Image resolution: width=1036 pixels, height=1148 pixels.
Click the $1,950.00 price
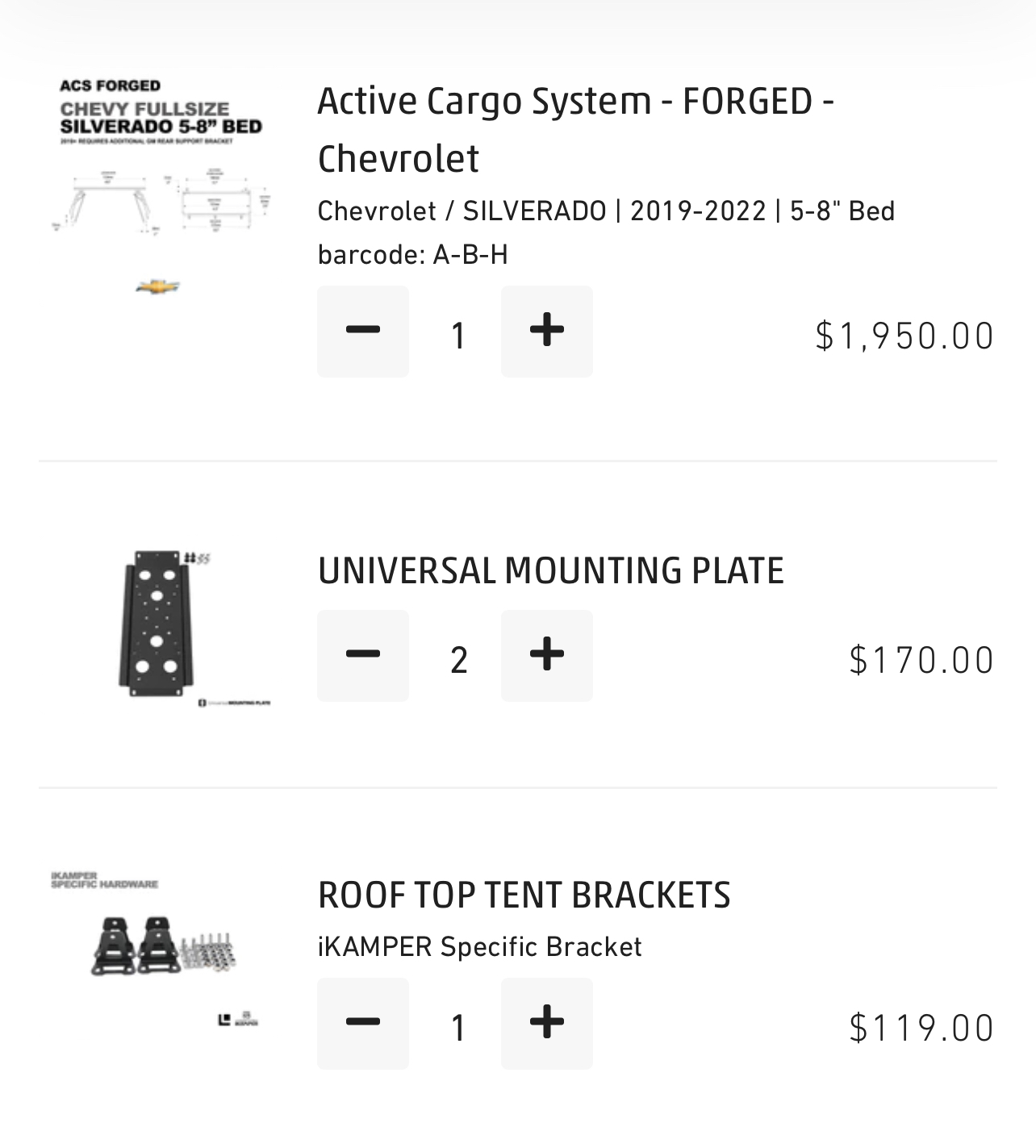click(x=904, y=336)
